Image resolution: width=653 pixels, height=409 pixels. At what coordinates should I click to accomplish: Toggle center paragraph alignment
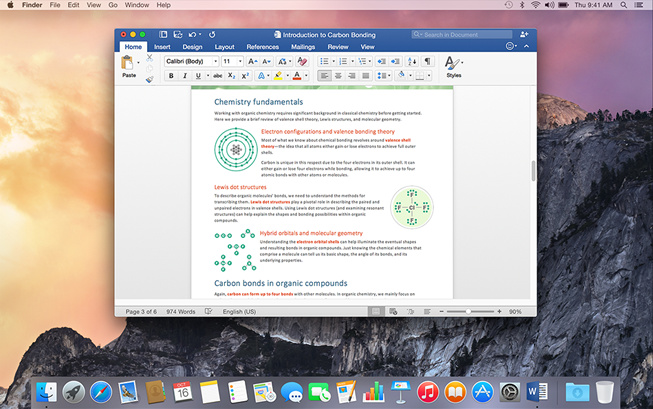338,76
